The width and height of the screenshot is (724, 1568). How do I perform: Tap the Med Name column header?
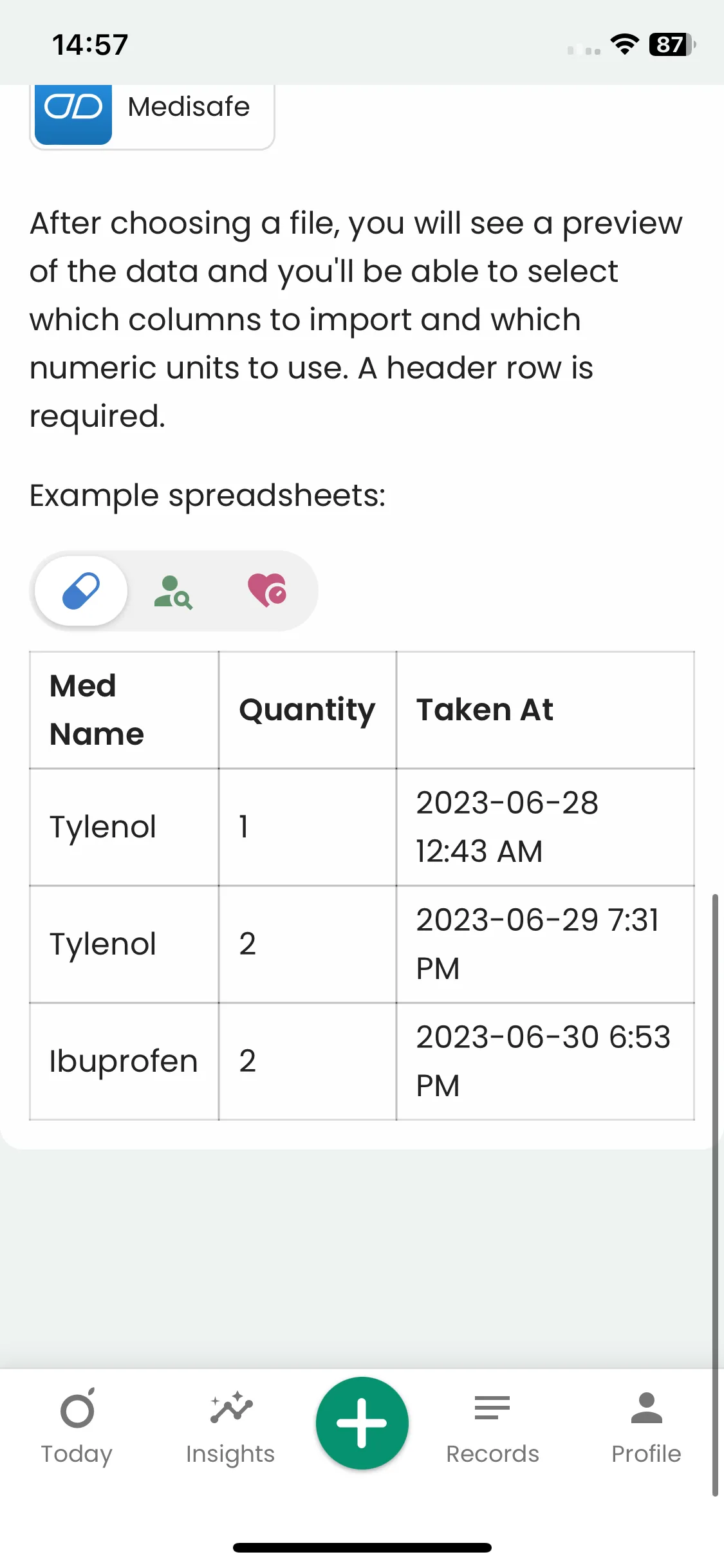tap(97, 710)
